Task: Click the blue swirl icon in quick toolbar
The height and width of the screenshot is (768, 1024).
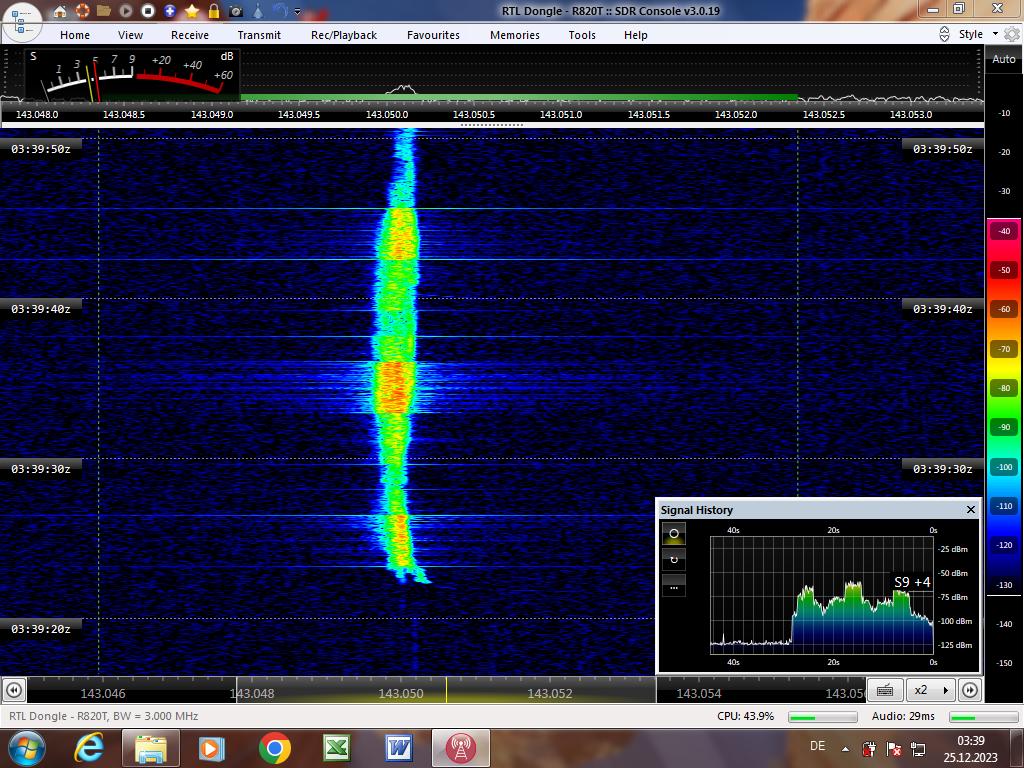Action: (280, 10)
